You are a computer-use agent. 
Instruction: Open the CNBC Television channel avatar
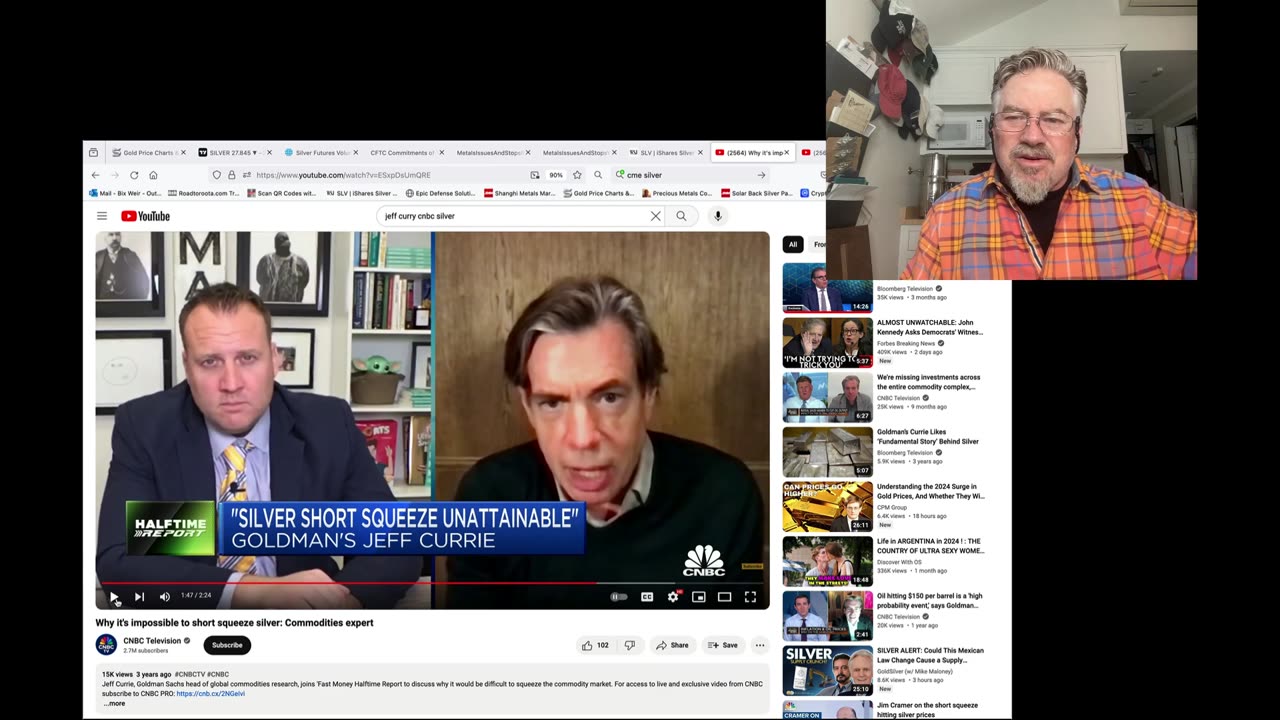point(106,645)
